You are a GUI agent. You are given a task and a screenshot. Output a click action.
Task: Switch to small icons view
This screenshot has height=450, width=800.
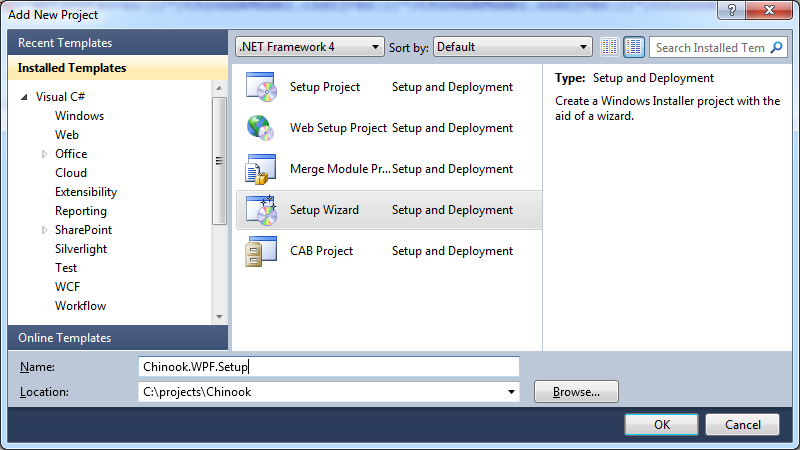tap(610, 47)
